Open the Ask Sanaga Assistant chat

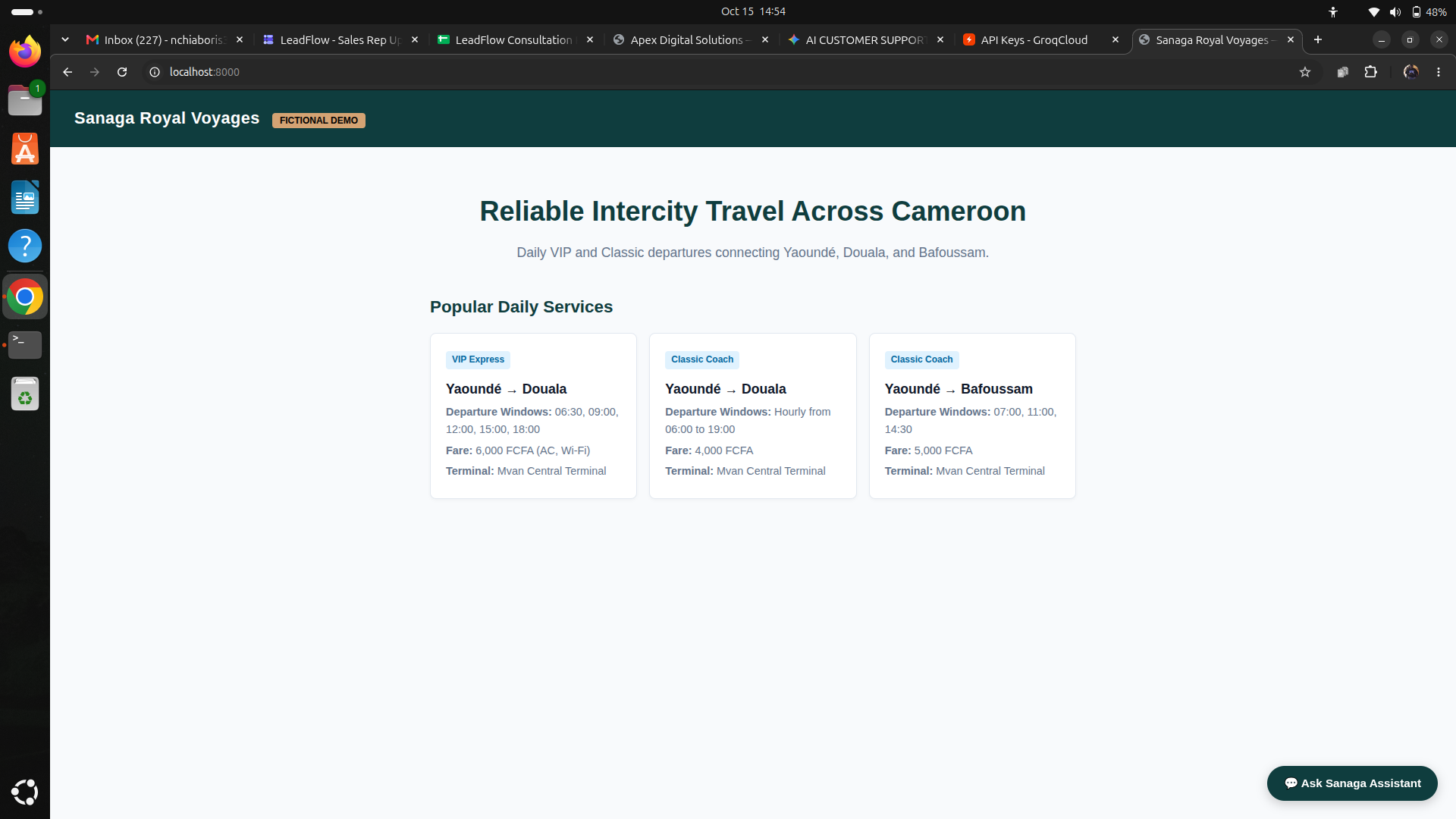pos(1352,783)
